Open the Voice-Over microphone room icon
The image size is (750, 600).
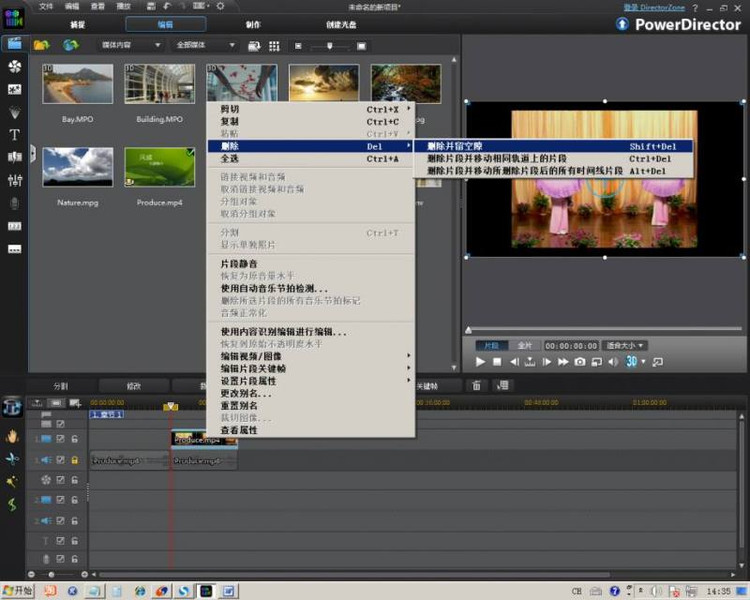(14, 203)
